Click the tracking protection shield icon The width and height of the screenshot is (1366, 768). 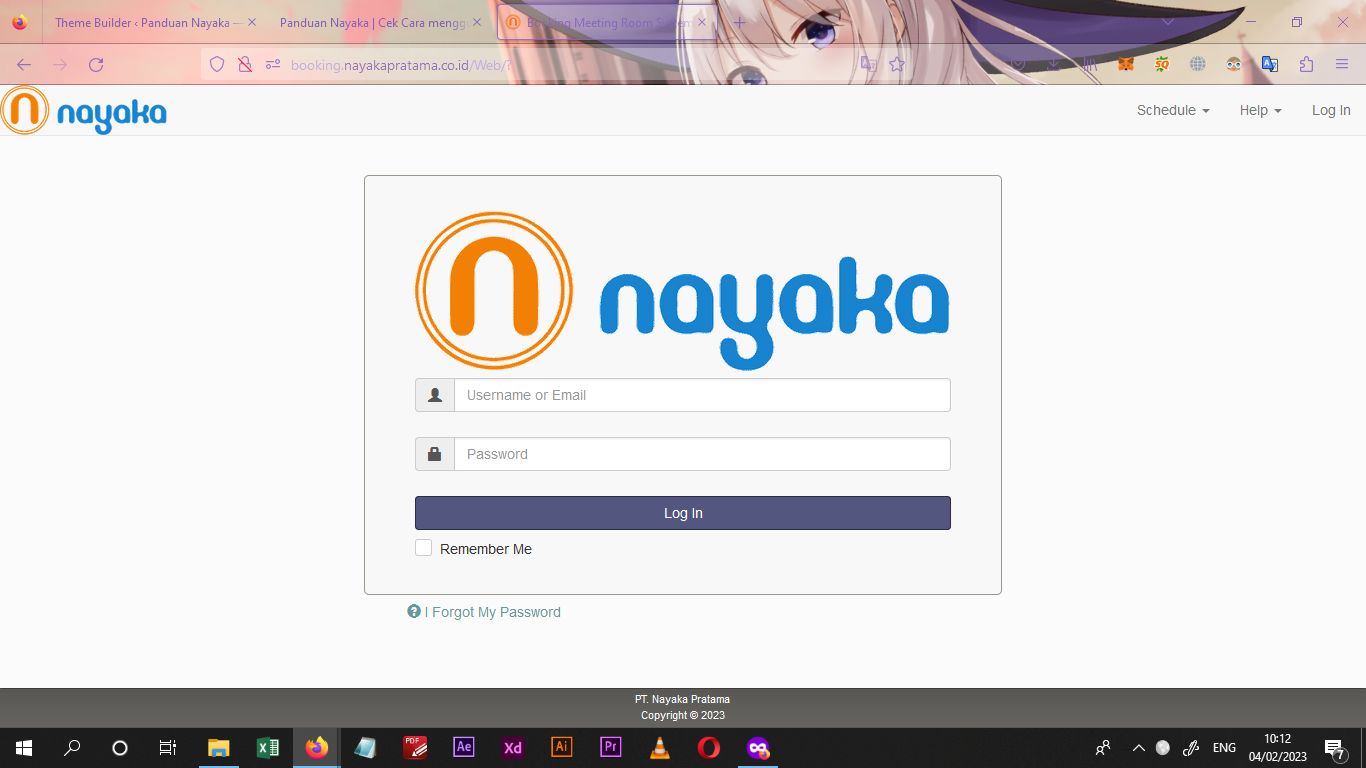point(217,65)
